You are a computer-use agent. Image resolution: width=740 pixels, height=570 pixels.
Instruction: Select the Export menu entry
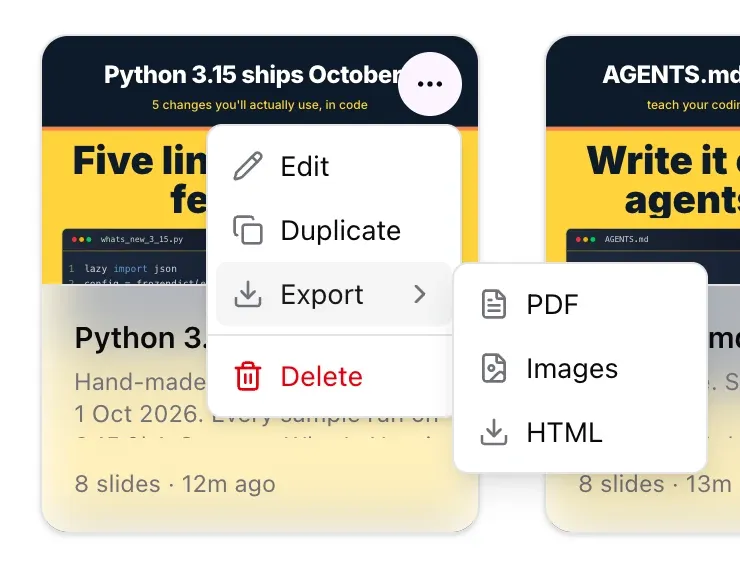[x=334, y=294]
